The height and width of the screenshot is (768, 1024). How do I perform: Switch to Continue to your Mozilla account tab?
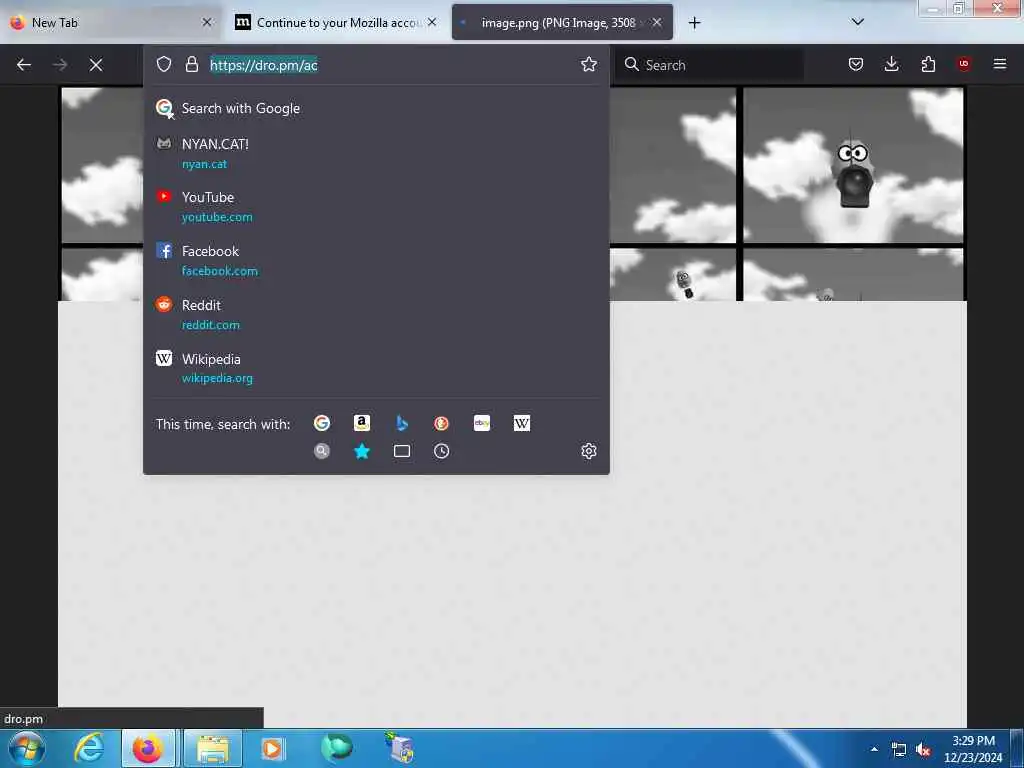tap(336, 22)
